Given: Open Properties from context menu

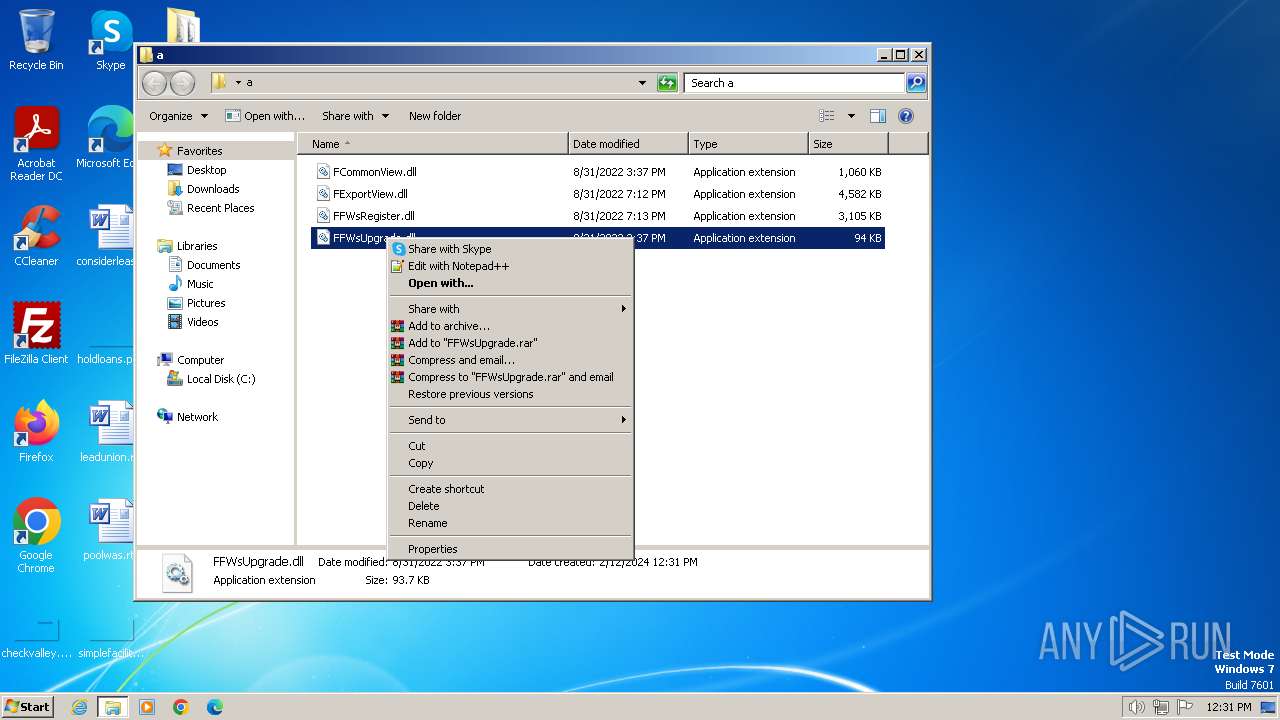Looking at the screenshot, I should tap(511, 549).
